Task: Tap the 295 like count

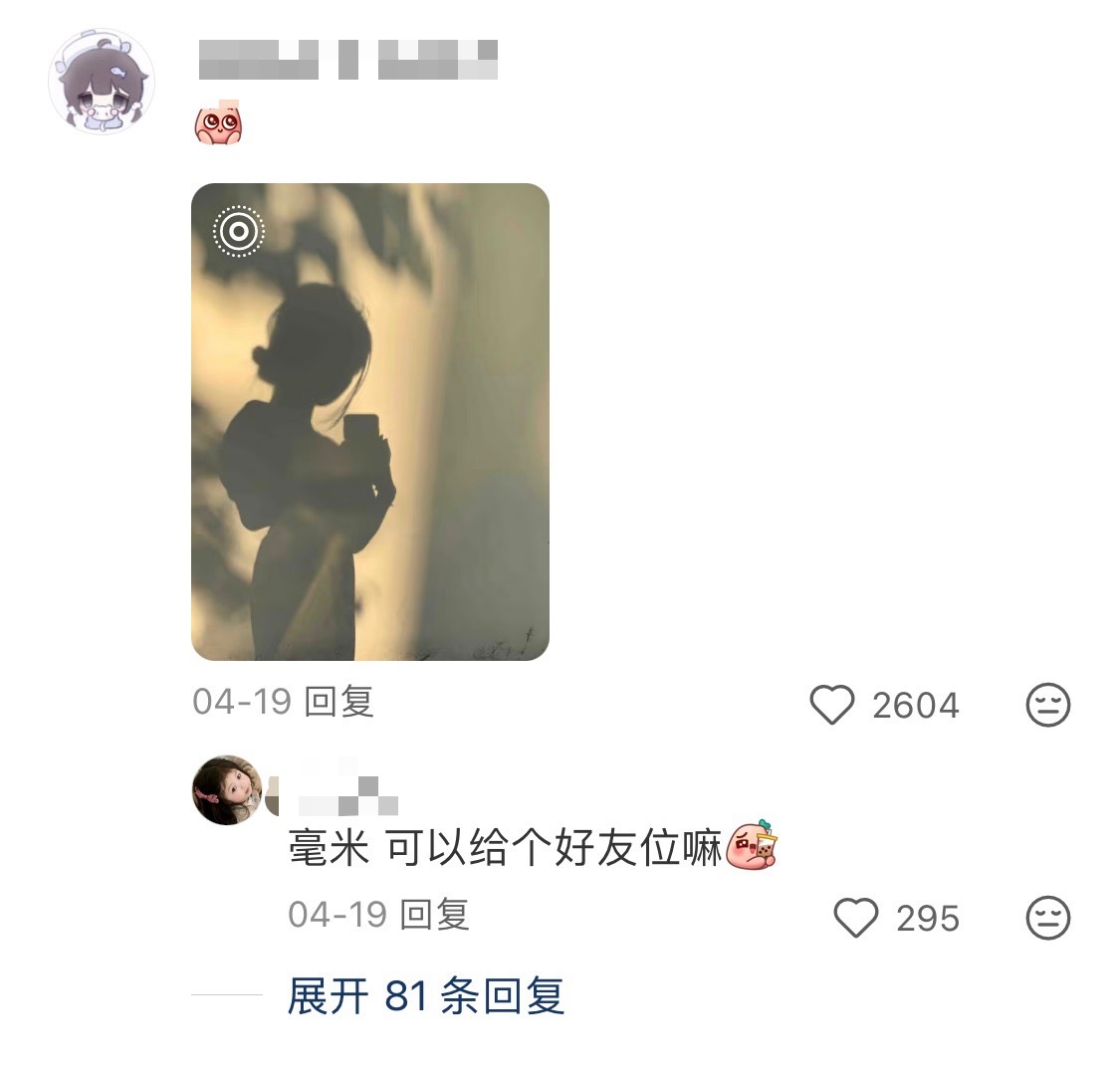Action: 927,919
